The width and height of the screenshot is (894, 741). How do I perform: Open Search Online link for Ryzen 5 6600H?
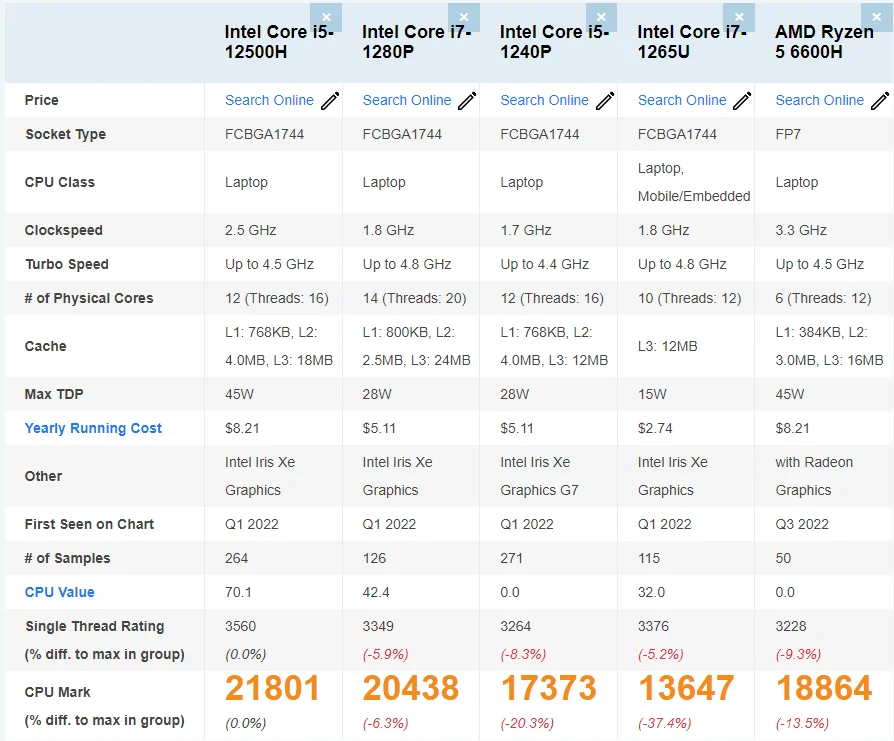819,100
